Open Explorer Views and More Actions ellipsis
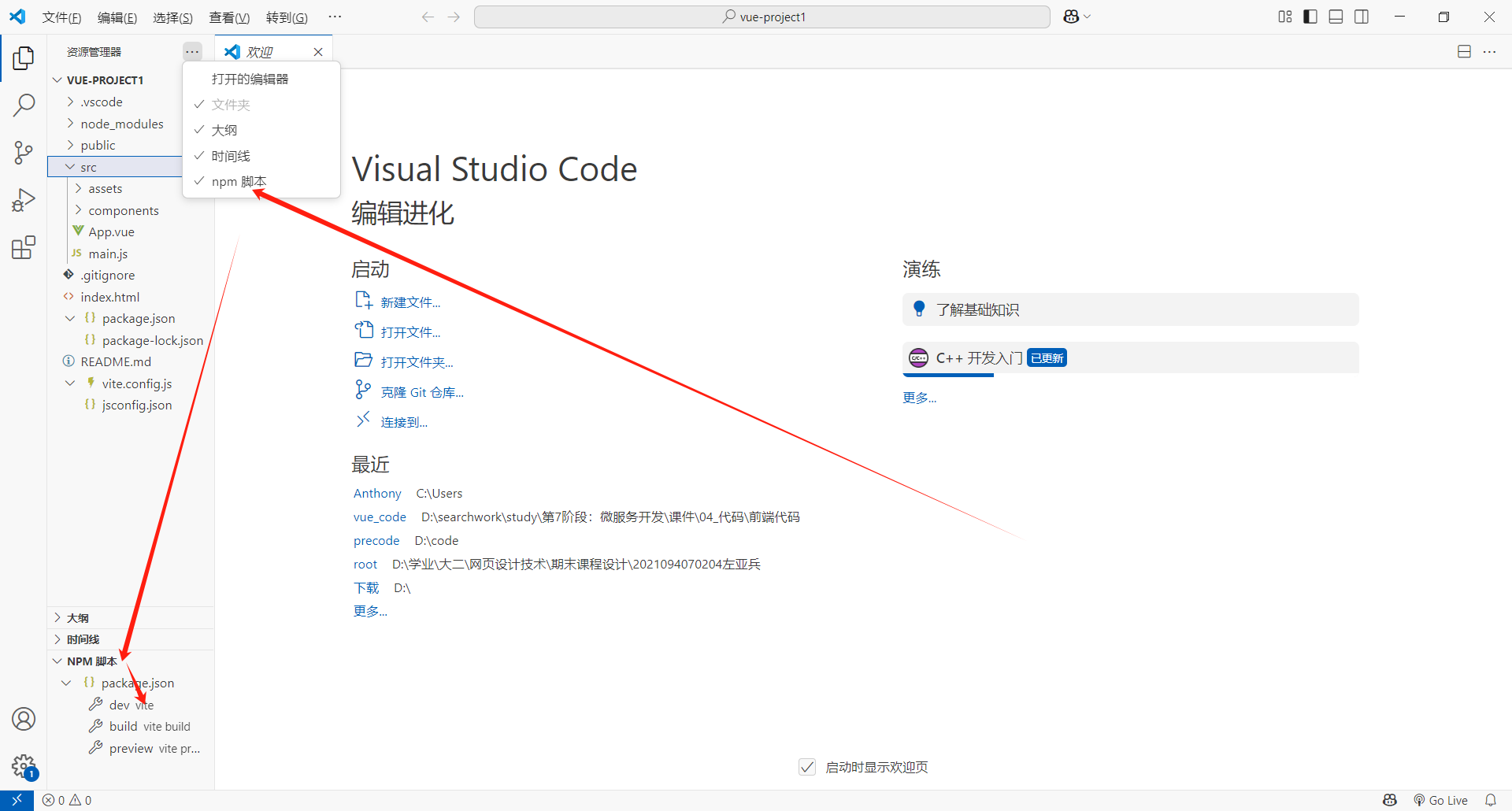 tap(192, 52)
